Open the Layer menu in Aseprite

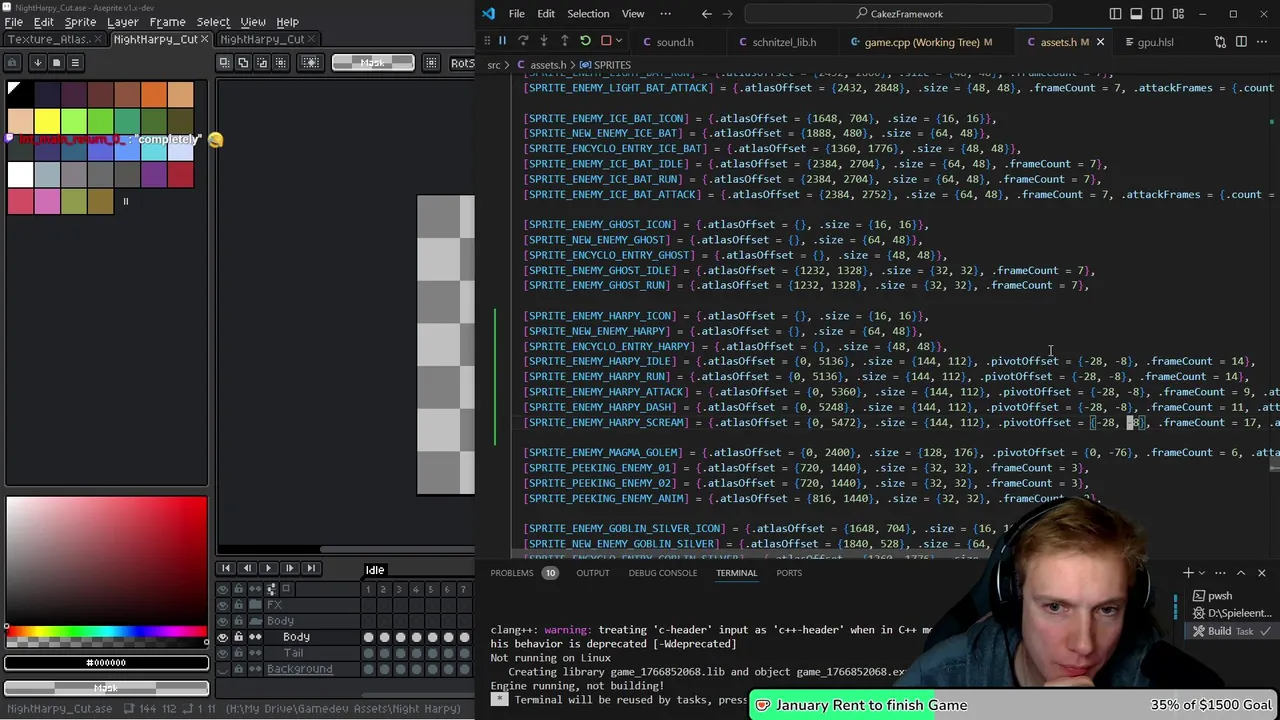[x=123, y=22]
